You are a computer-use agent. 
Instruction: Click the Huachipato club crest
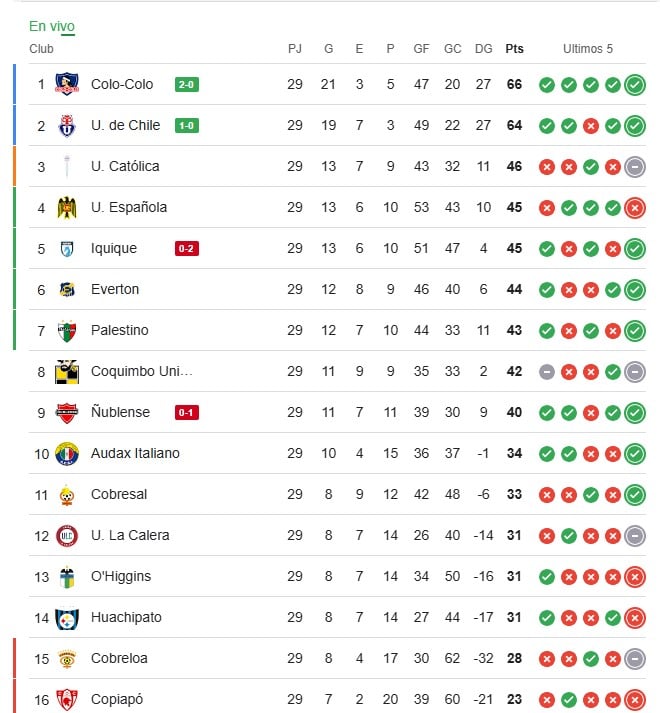[x=67, y=618]
